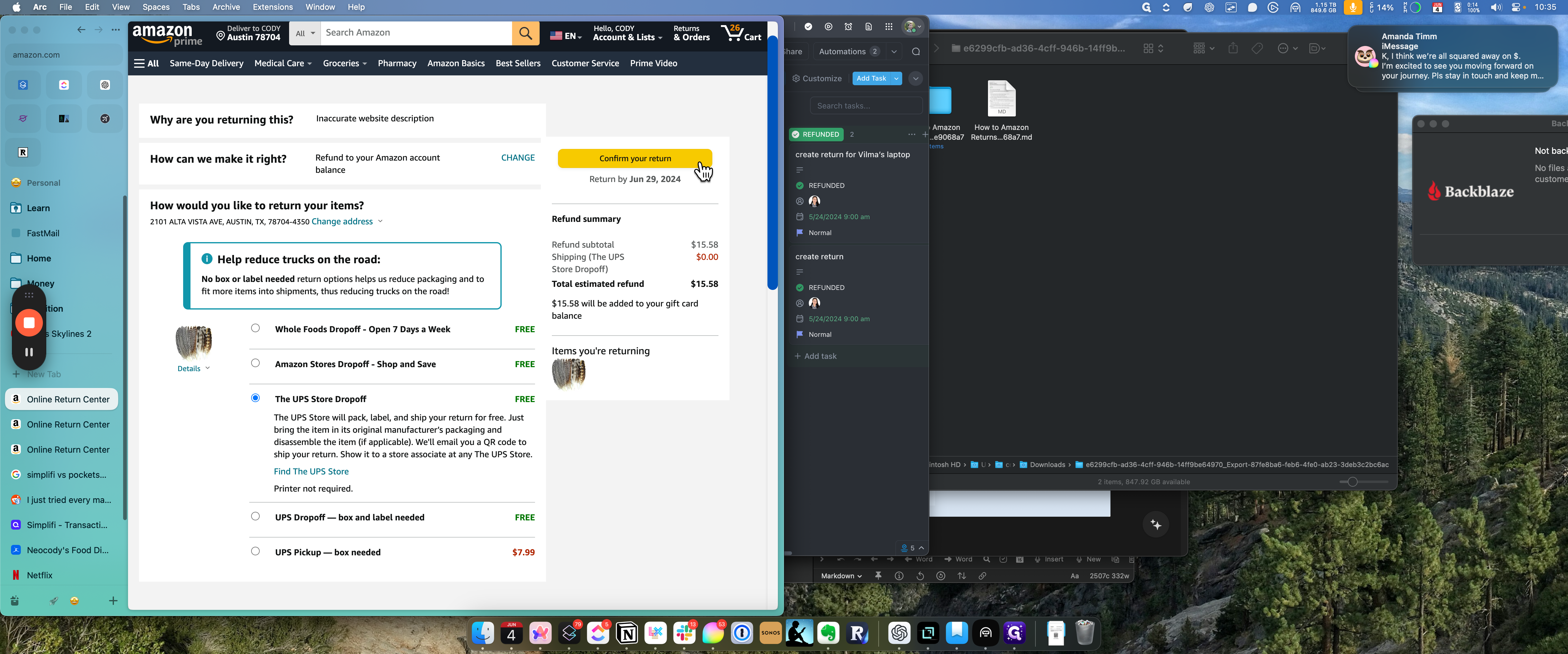
Task: Open the ClickUp reminder alarm clock icon
Action: tap(849, 27)
